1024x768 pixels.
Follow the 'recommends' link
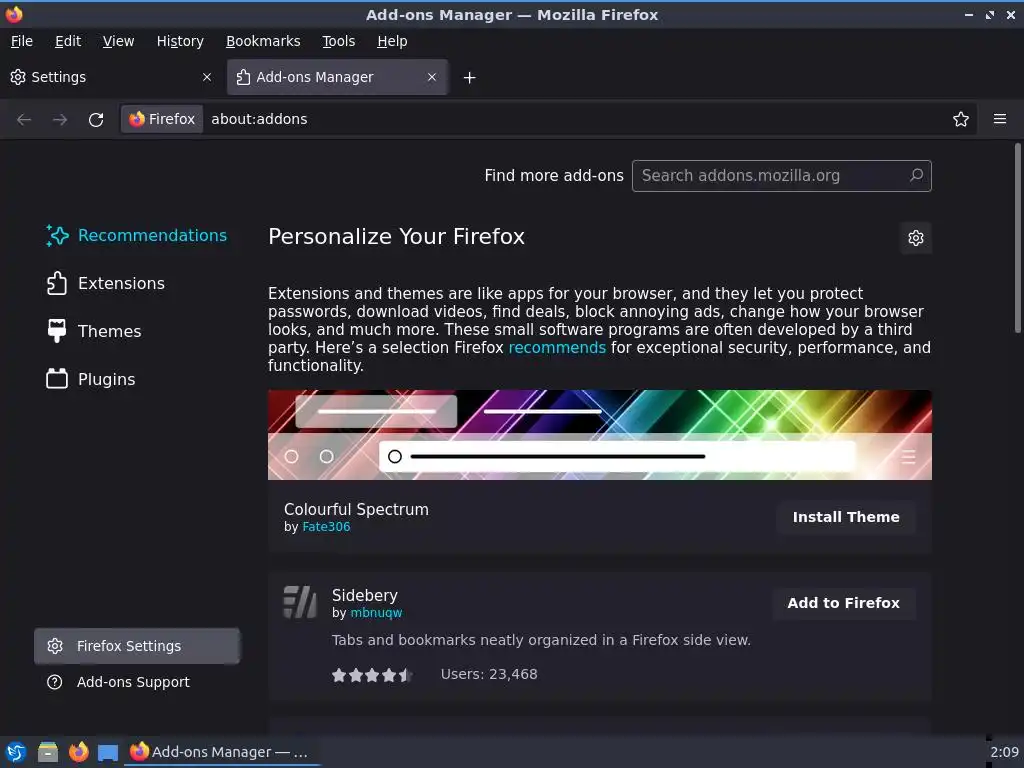tap(557, 347)
